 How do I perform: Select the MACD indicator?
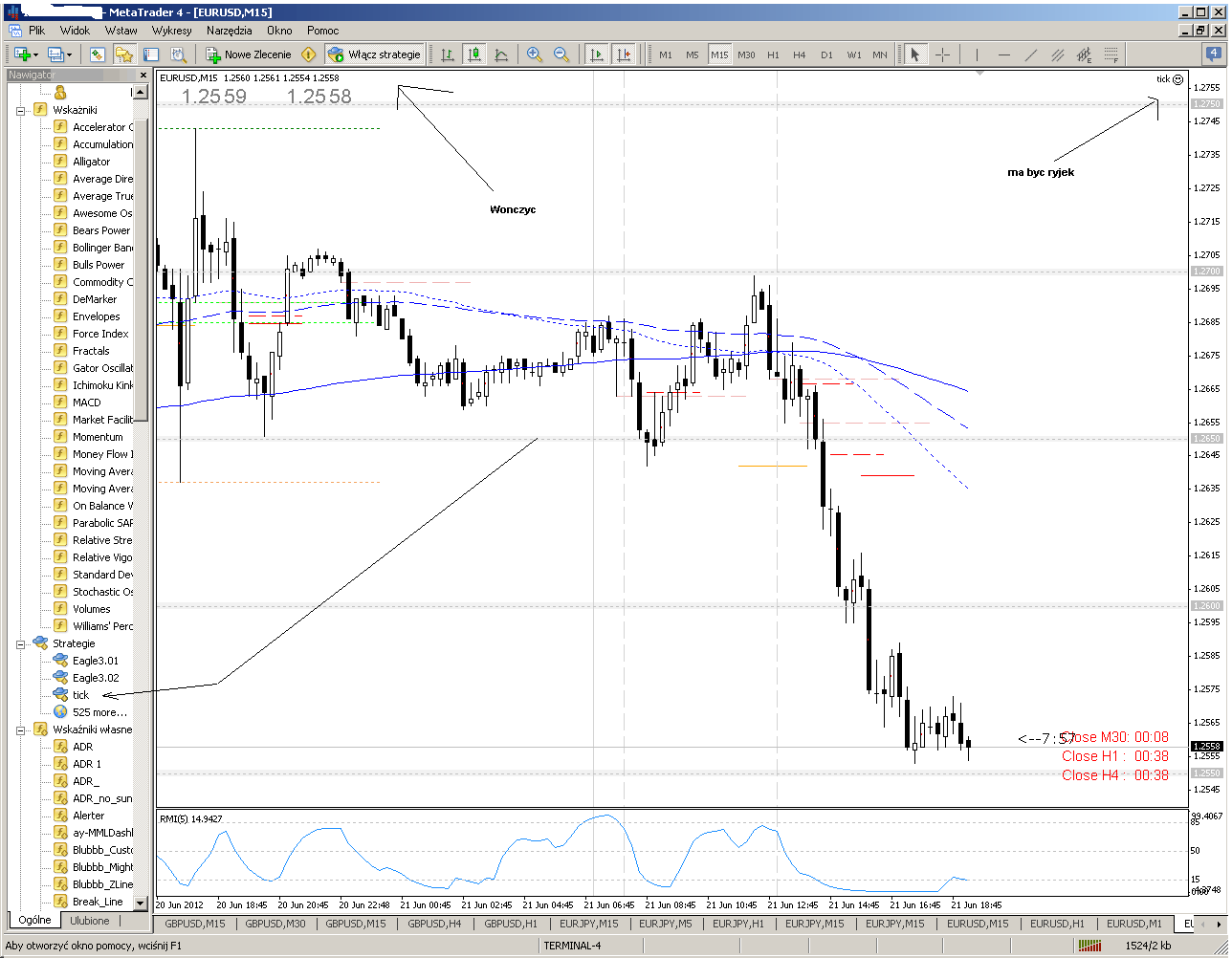[x=86, y=403]
